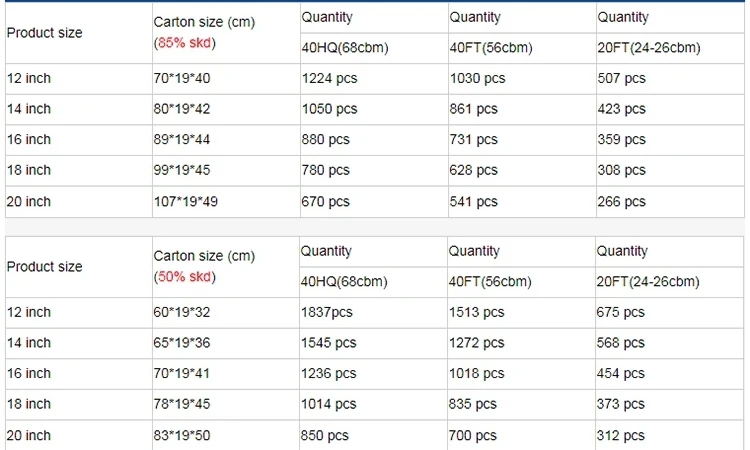Click the 1224 pcs quantity cell
This screenshot has width=750, height=450.
[x=329, y=78]
